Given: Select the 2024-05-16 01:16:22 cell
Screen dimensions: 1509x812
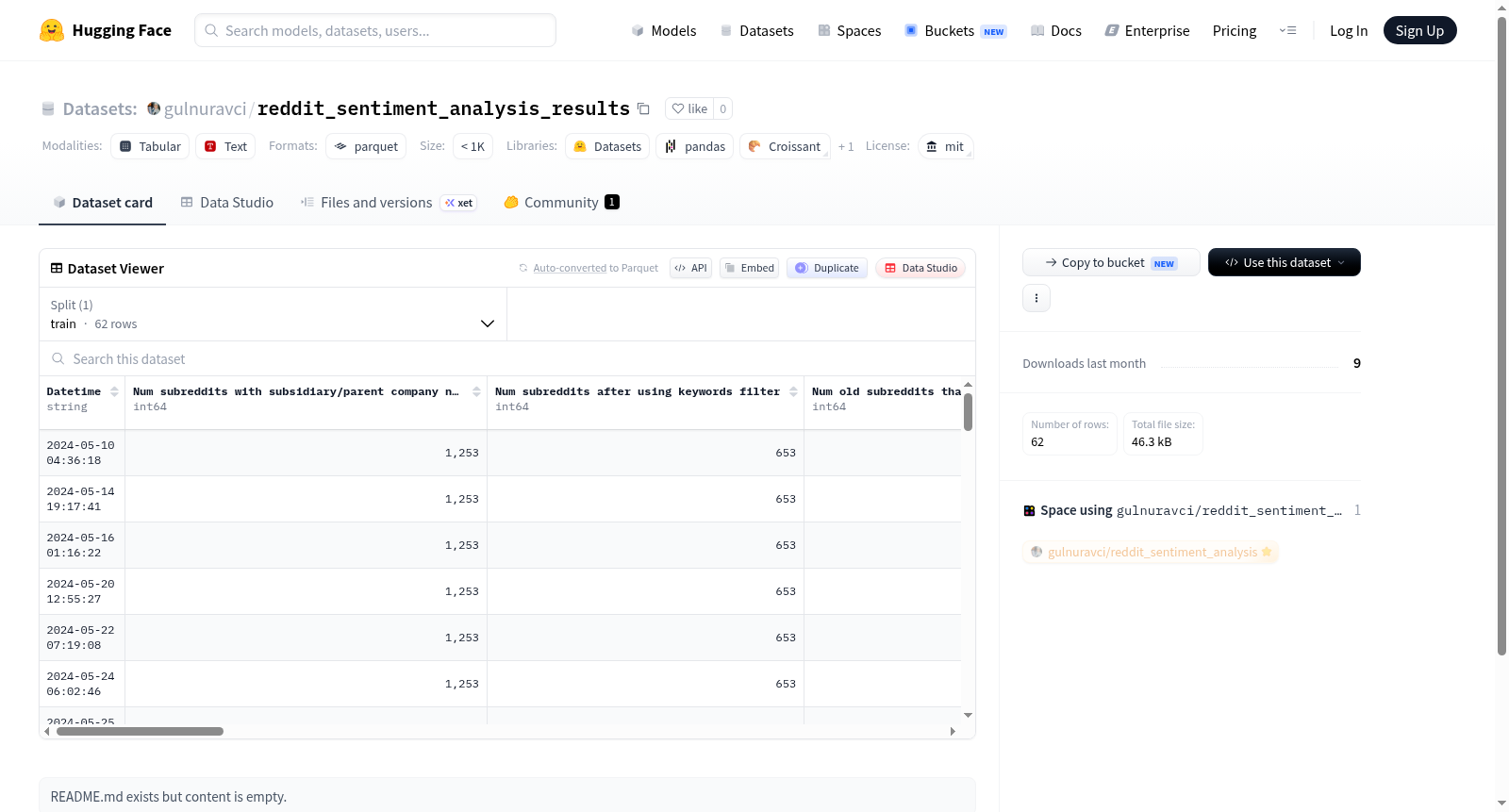Looking at the screenshot, I should point(82,545).
